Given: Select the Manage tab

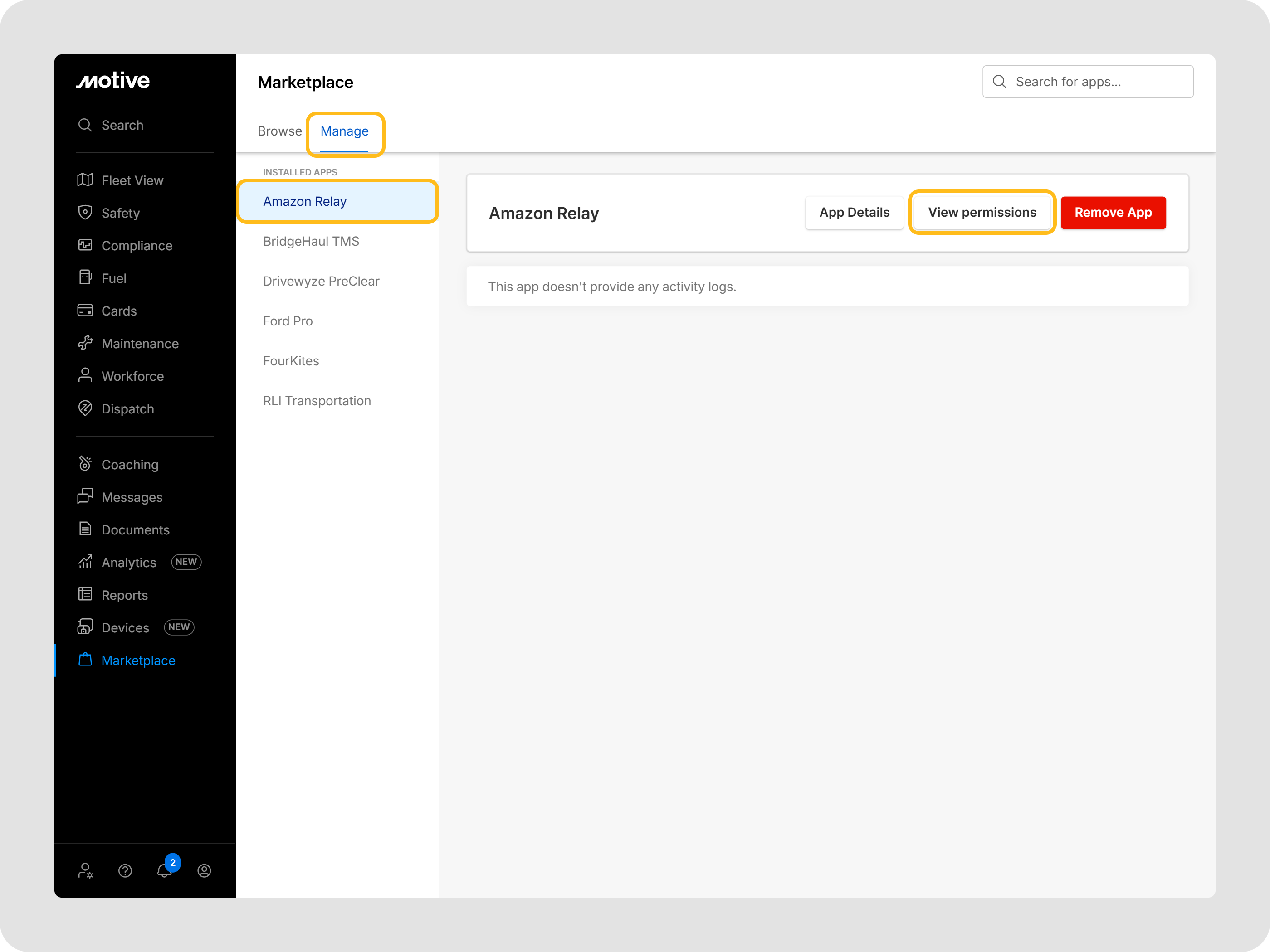Looking at the screenshot, I should pyautogui.click(x=344, y=131).
